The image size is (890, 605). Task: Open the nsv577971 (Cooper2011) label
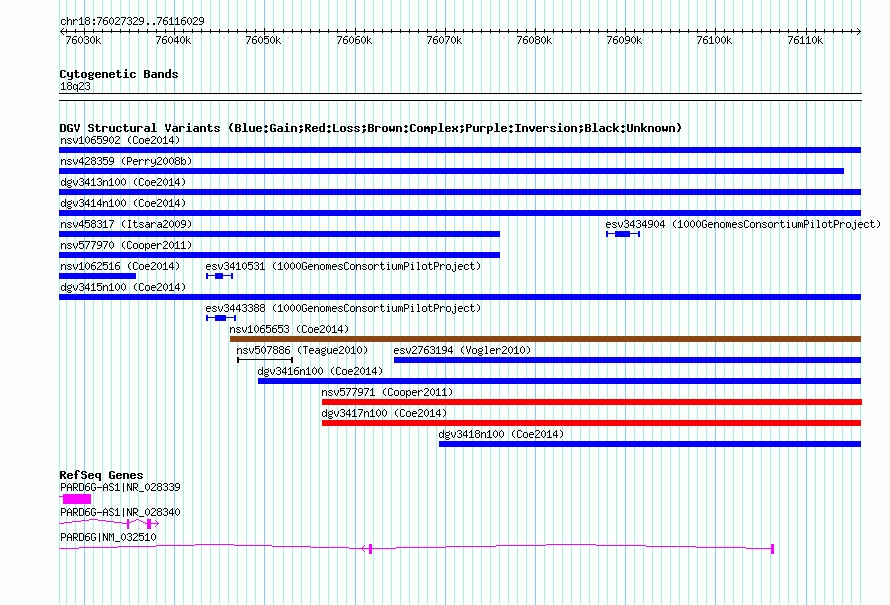click(x=387, y=392)
